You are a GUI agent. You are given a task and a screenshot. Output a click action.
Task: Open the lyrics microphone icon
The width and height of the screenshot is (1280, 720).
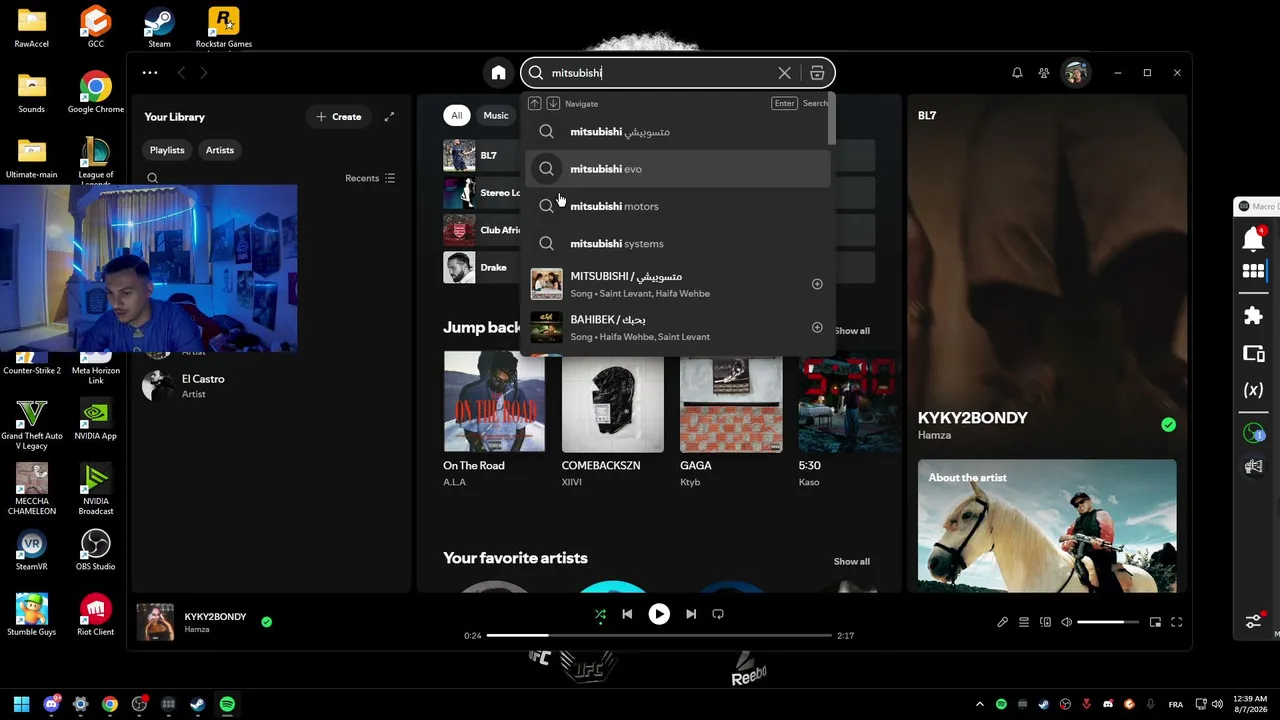pos(1003,622)
